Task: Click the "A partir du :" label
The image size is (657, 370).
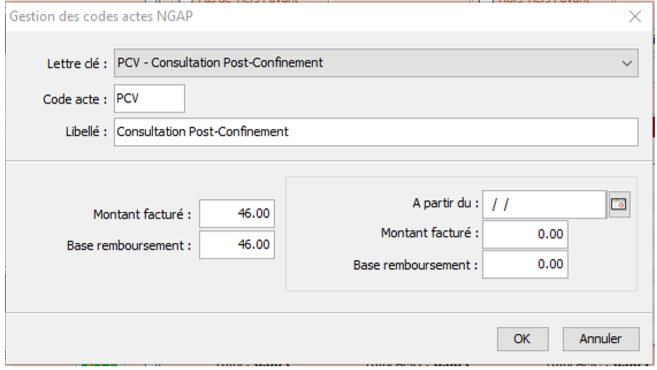Action: 445,203
